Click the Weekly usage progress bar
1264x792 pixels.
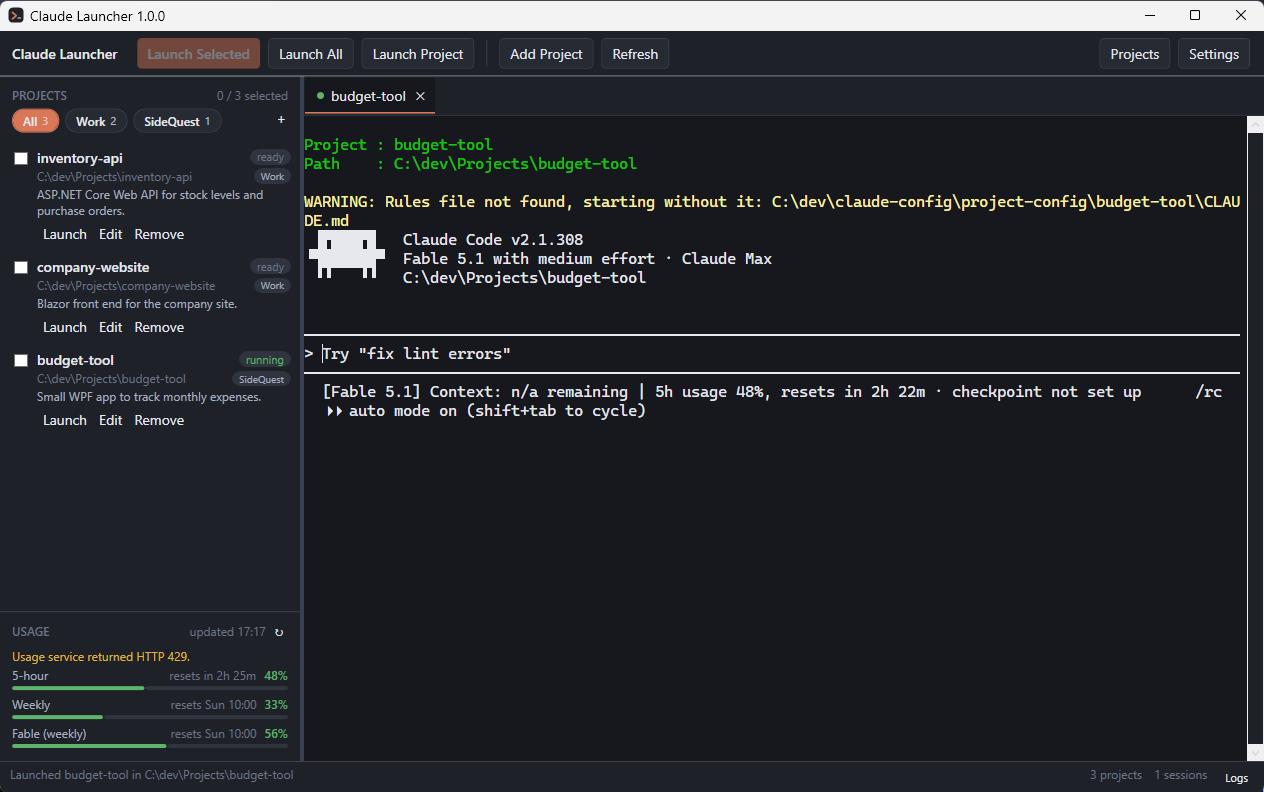(150, 717)
